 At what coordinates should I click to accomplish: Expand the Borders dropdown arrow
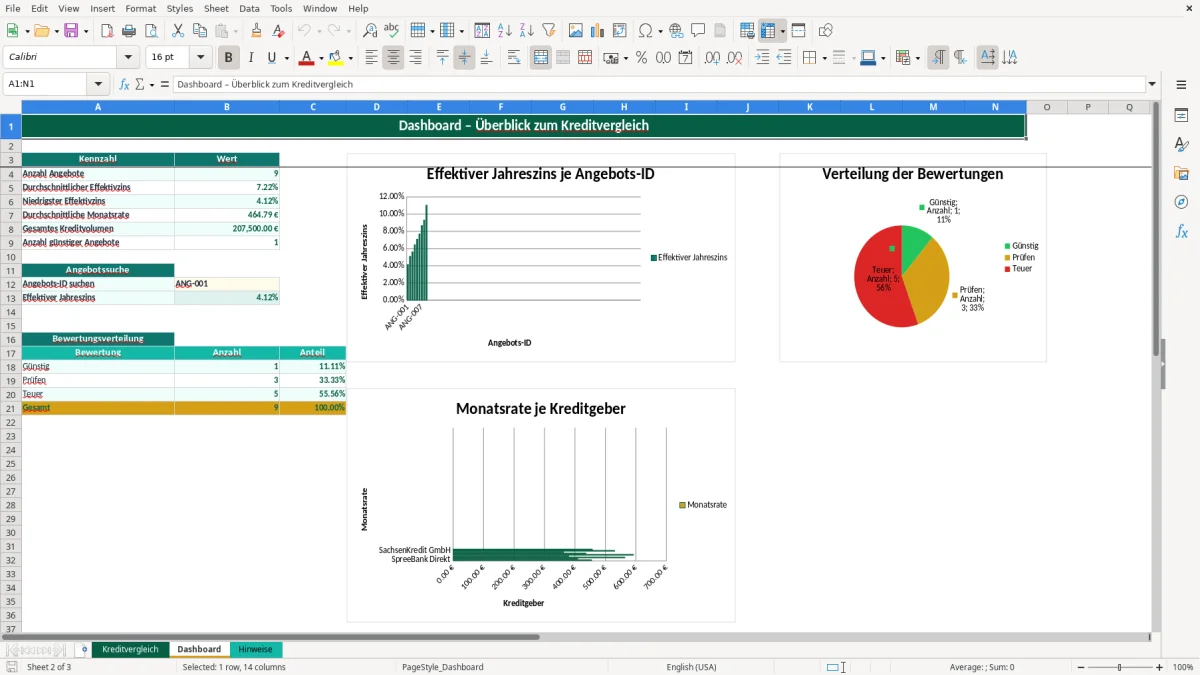click(823, 58)
